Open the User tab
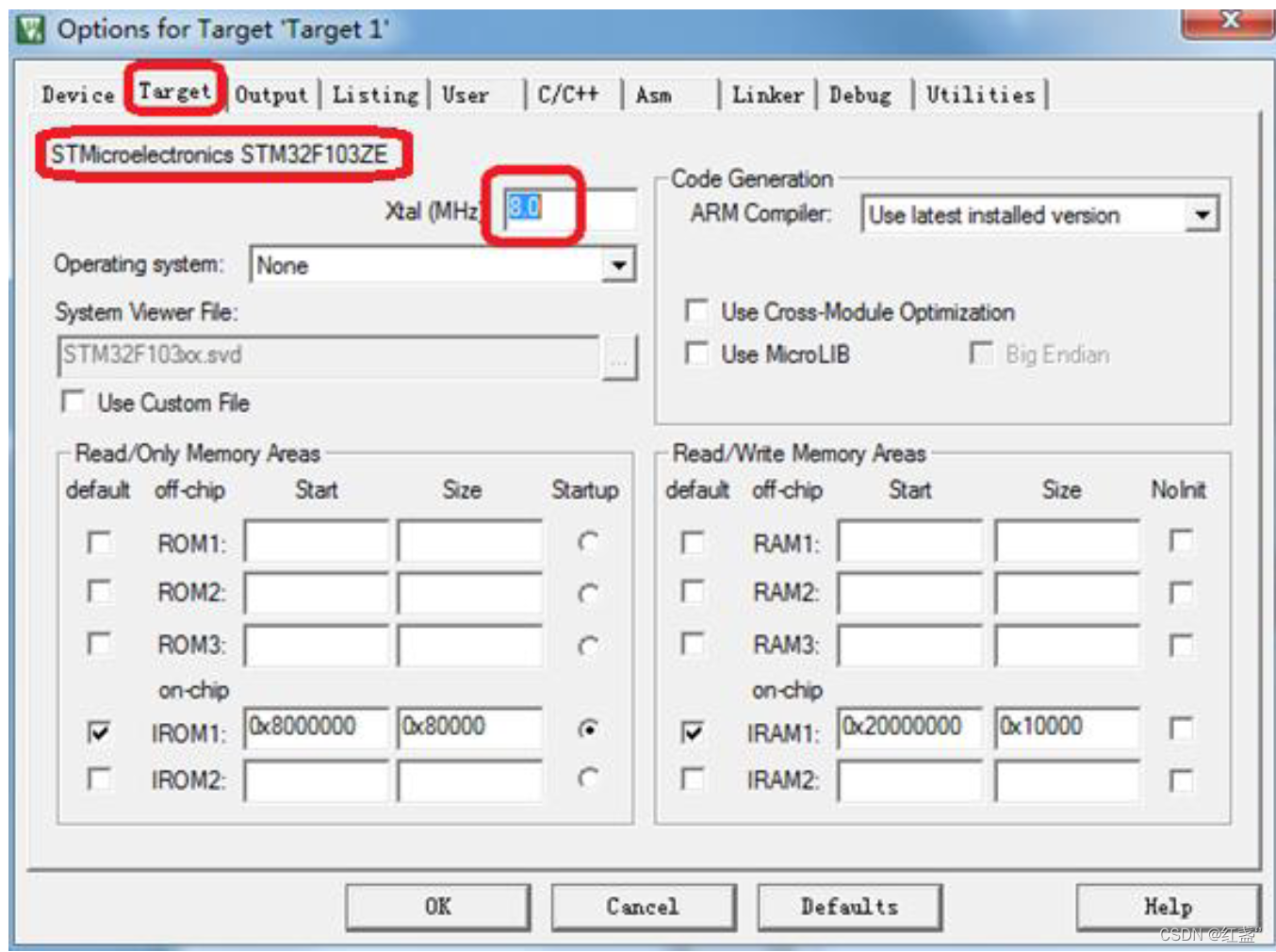Viewport: 1276px width, 952px height. click(466, 94)
